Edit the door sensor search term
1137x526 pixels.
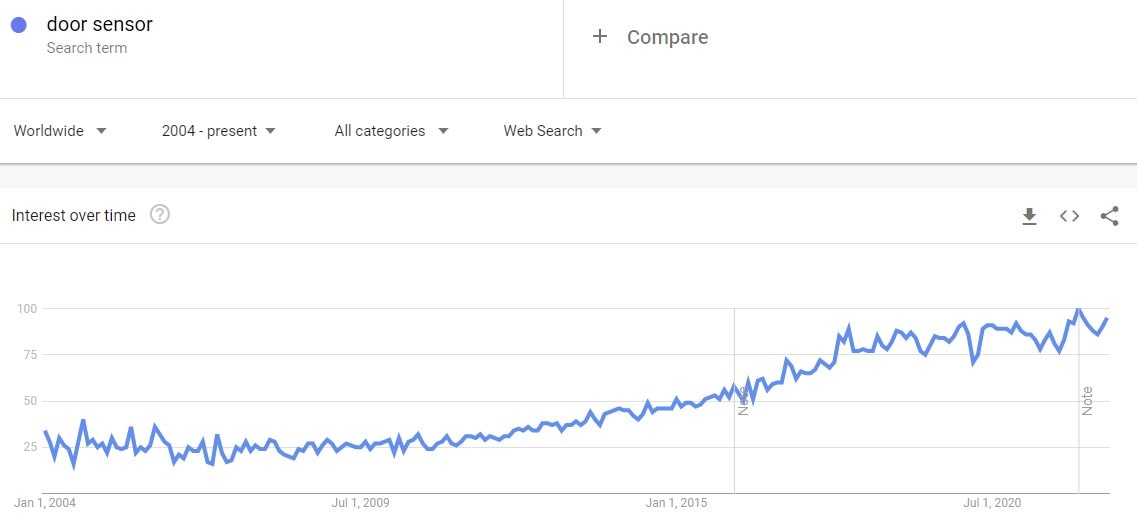(100, 24)
